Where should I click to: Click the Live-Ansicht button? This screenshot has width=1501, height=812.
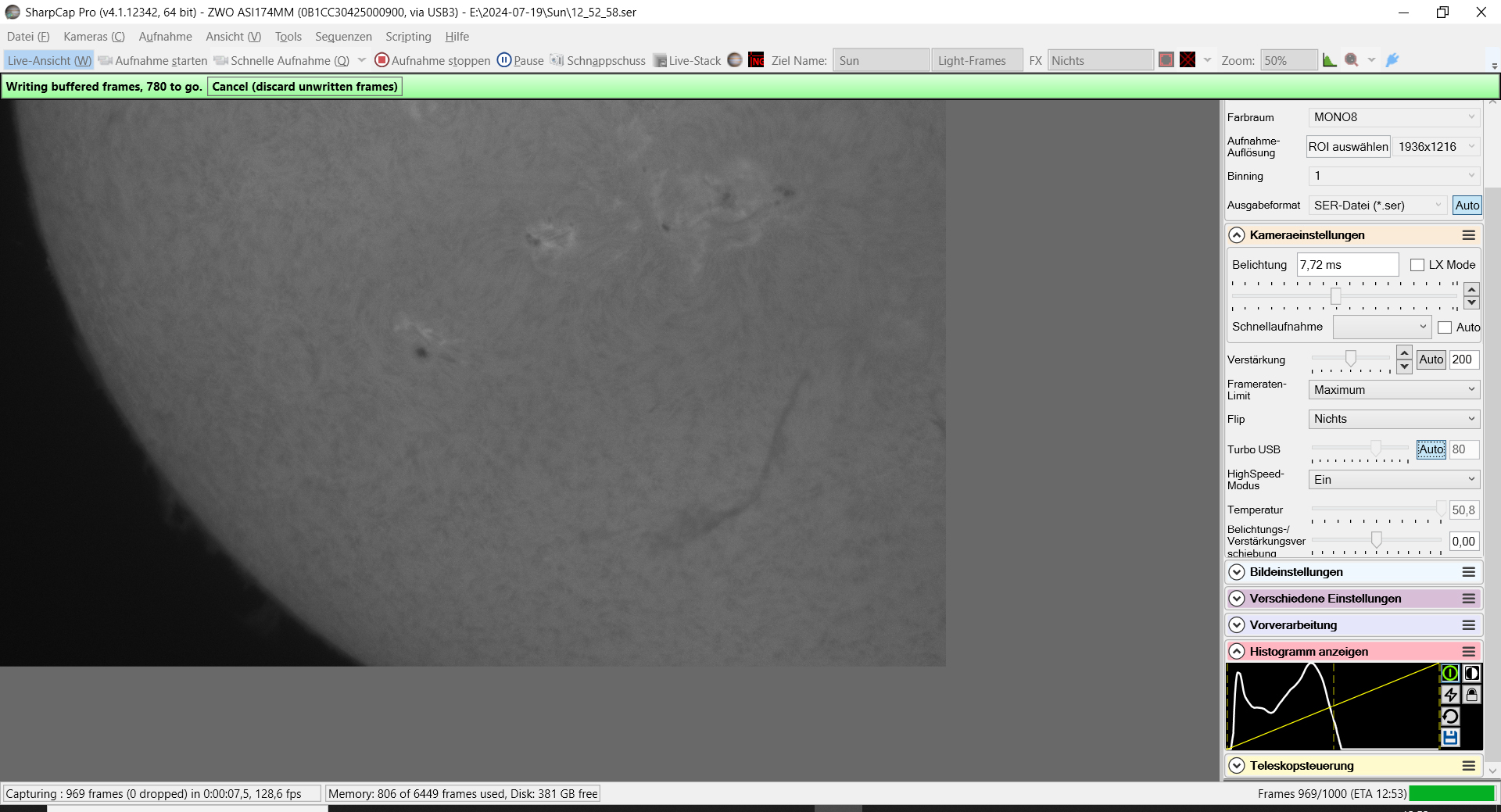[49, 60]
